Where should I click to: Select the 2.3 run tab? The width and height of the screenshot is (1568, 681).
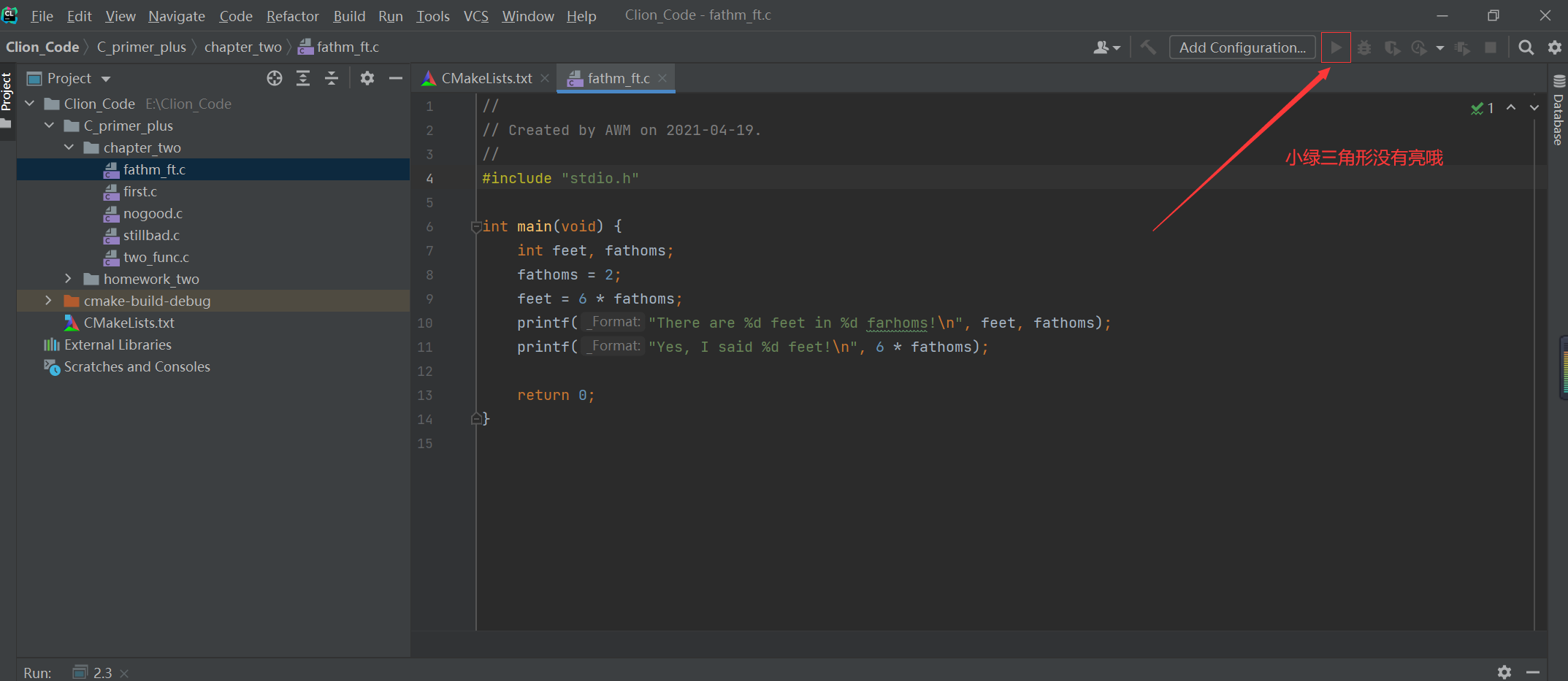tap(102, 672)
